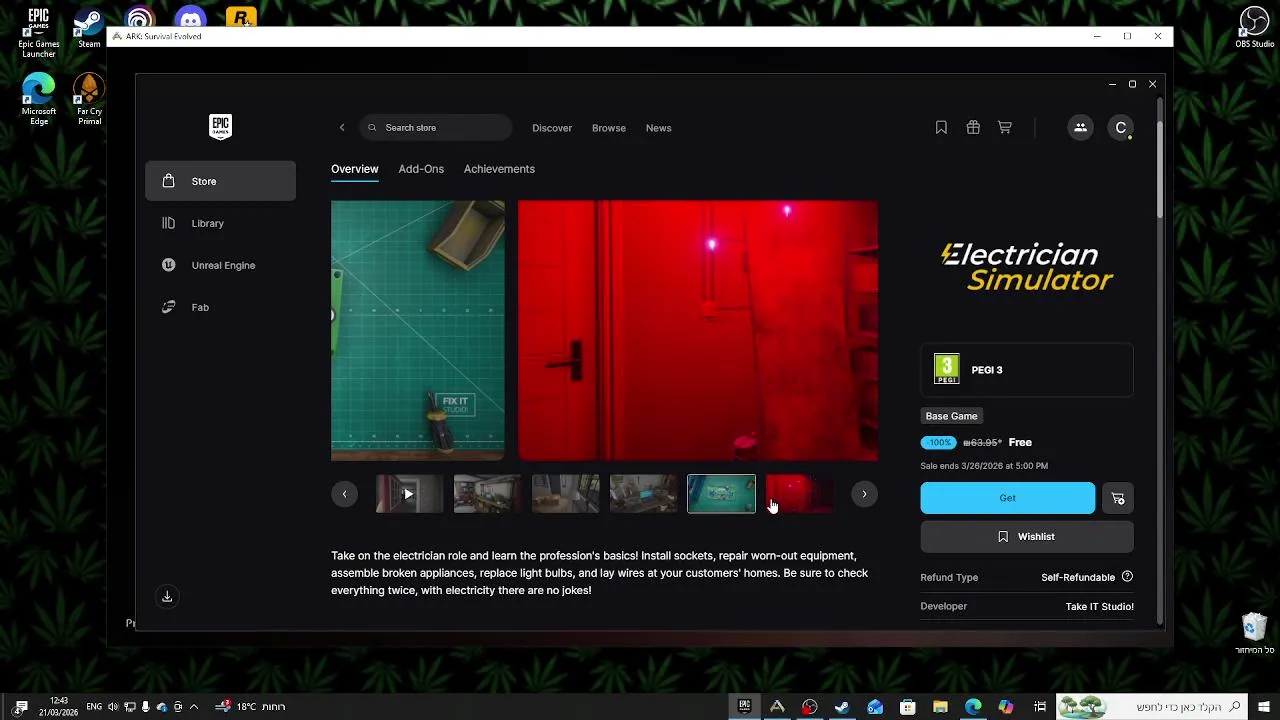This screenshot has height=720, width=1280.
Task: Open Epic Games Launcher desktop shortcut
Action: pos(39,33)
